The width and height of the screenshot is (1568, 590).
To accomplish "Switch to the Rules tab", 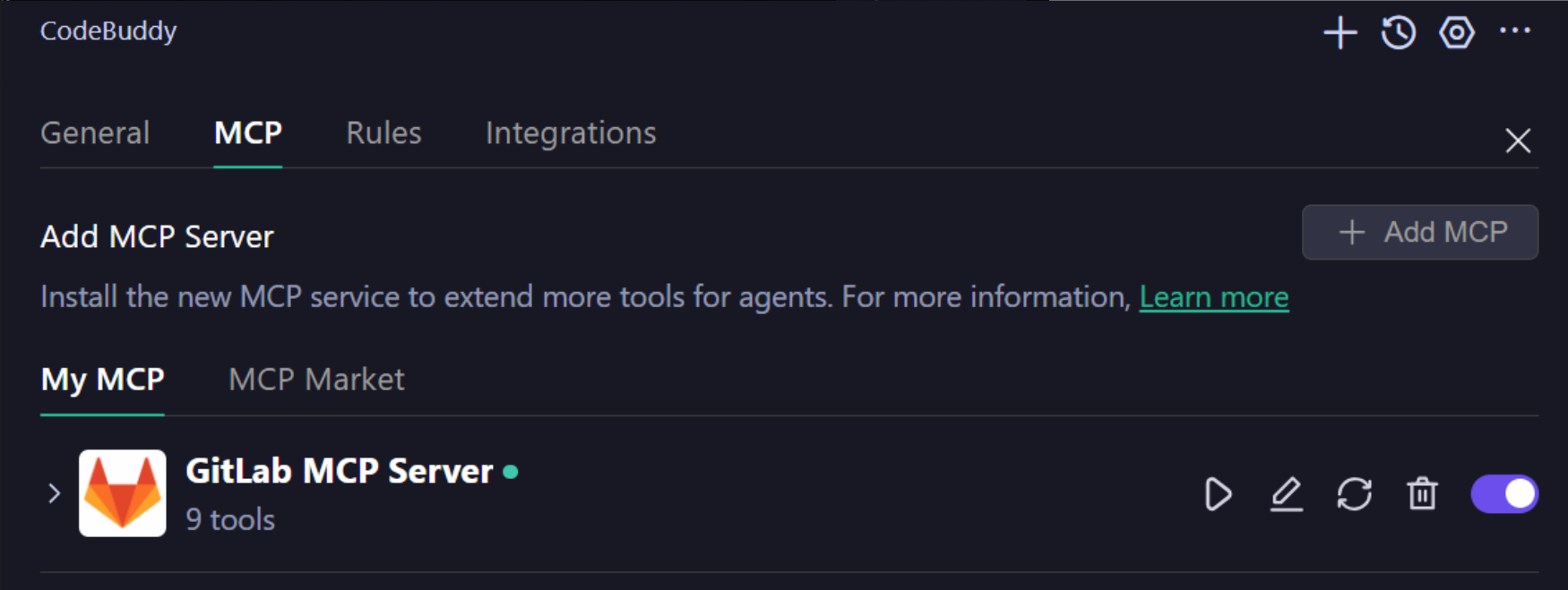I will 383,133.
